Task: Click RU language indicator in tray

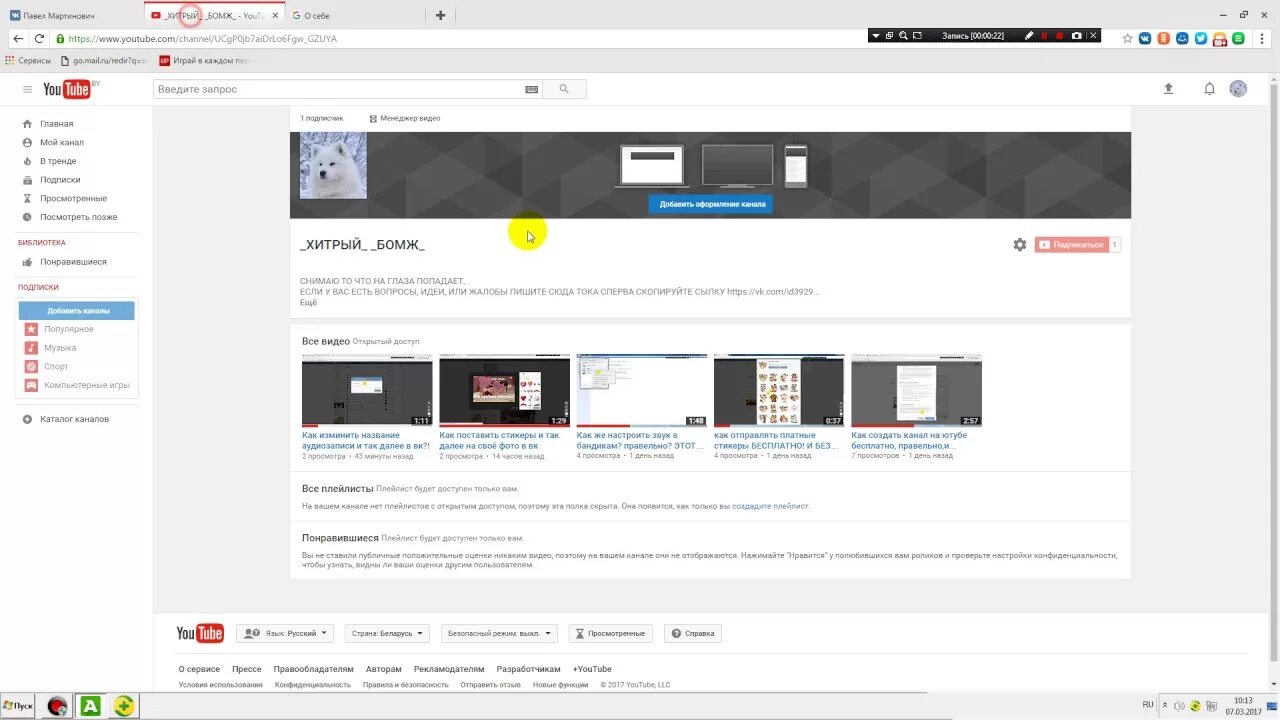Action: pyautogui.click(x=1148, y=704)
